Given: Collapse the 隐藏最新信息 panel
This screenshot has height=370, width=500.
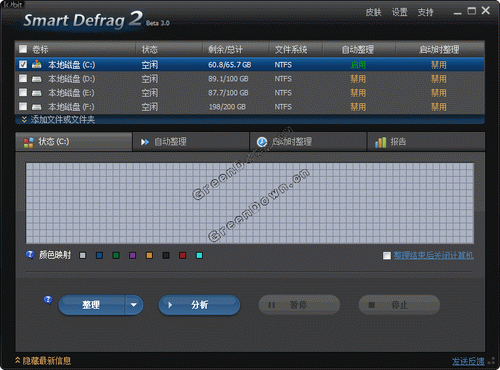Looking at the screenshot, I should pos(43,361).
